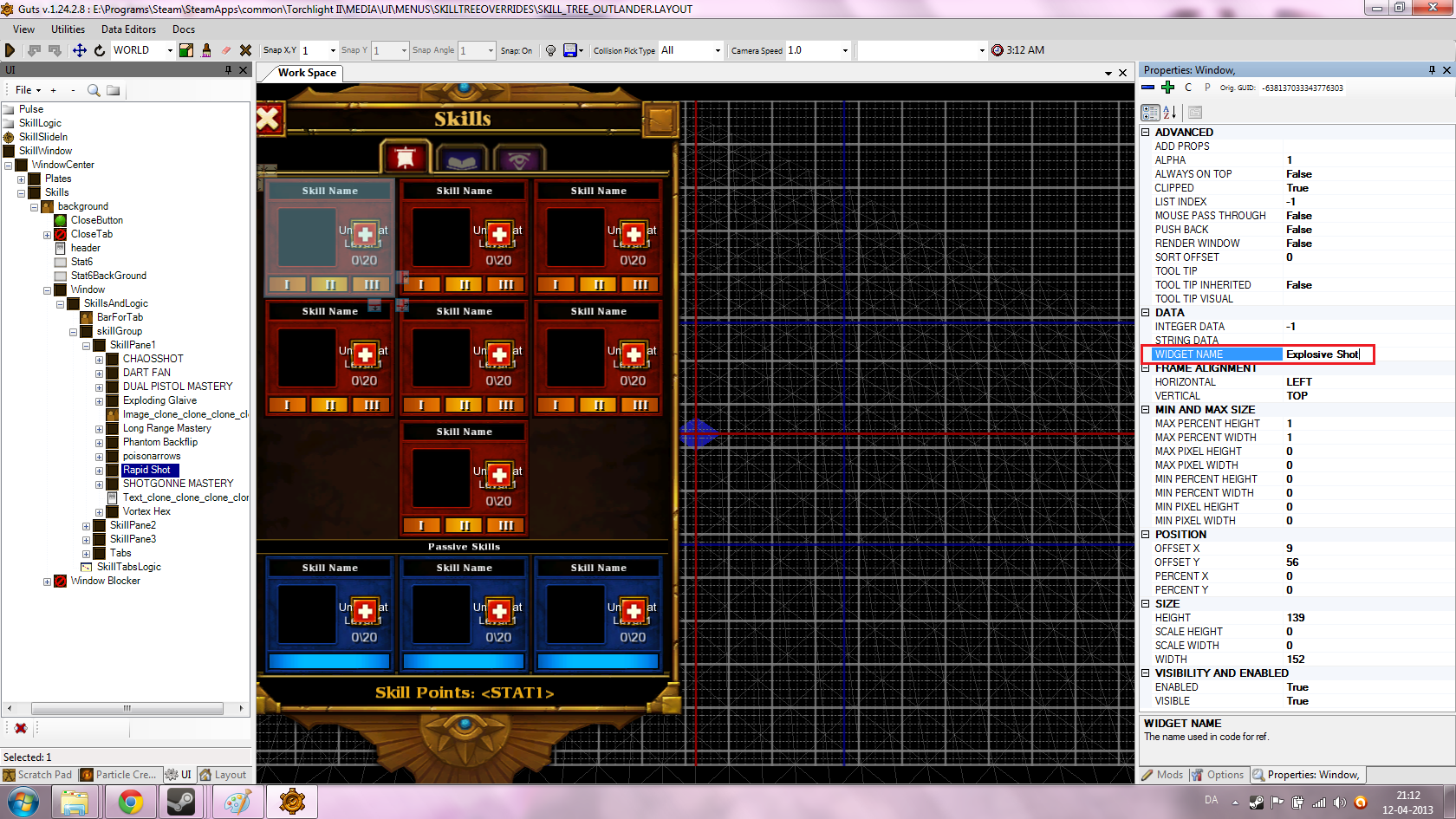Switch to the Scratch Pad tab
Image resolution: width=1456 pixels, height=819 pixels.
click(x=38, y=775)
